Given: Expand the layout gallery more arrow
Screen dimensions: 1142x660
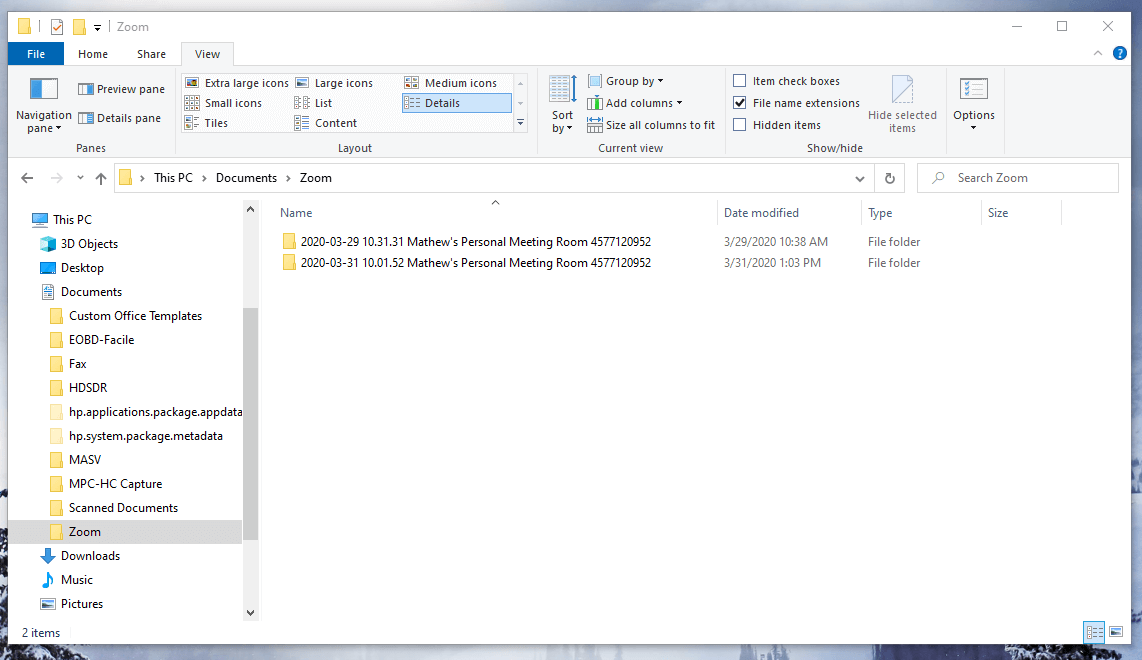Looking at the screenshot, I should point(521,123).
